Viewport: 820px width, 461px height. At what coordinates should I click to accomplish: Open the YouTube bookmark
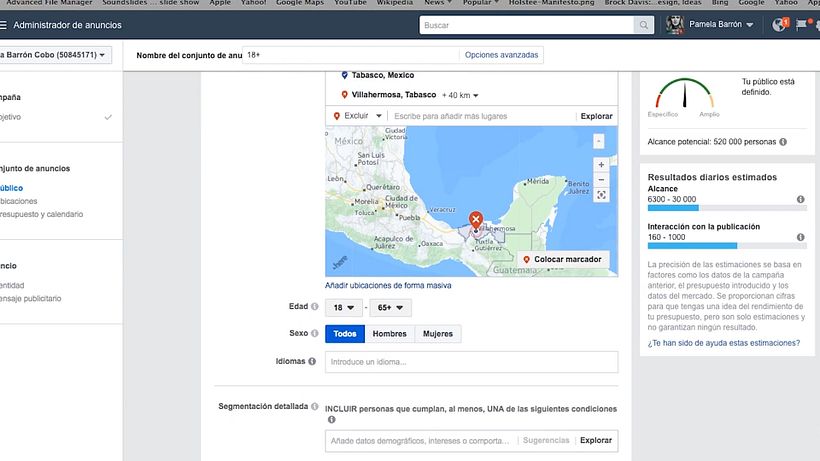[x=350, y=3]
